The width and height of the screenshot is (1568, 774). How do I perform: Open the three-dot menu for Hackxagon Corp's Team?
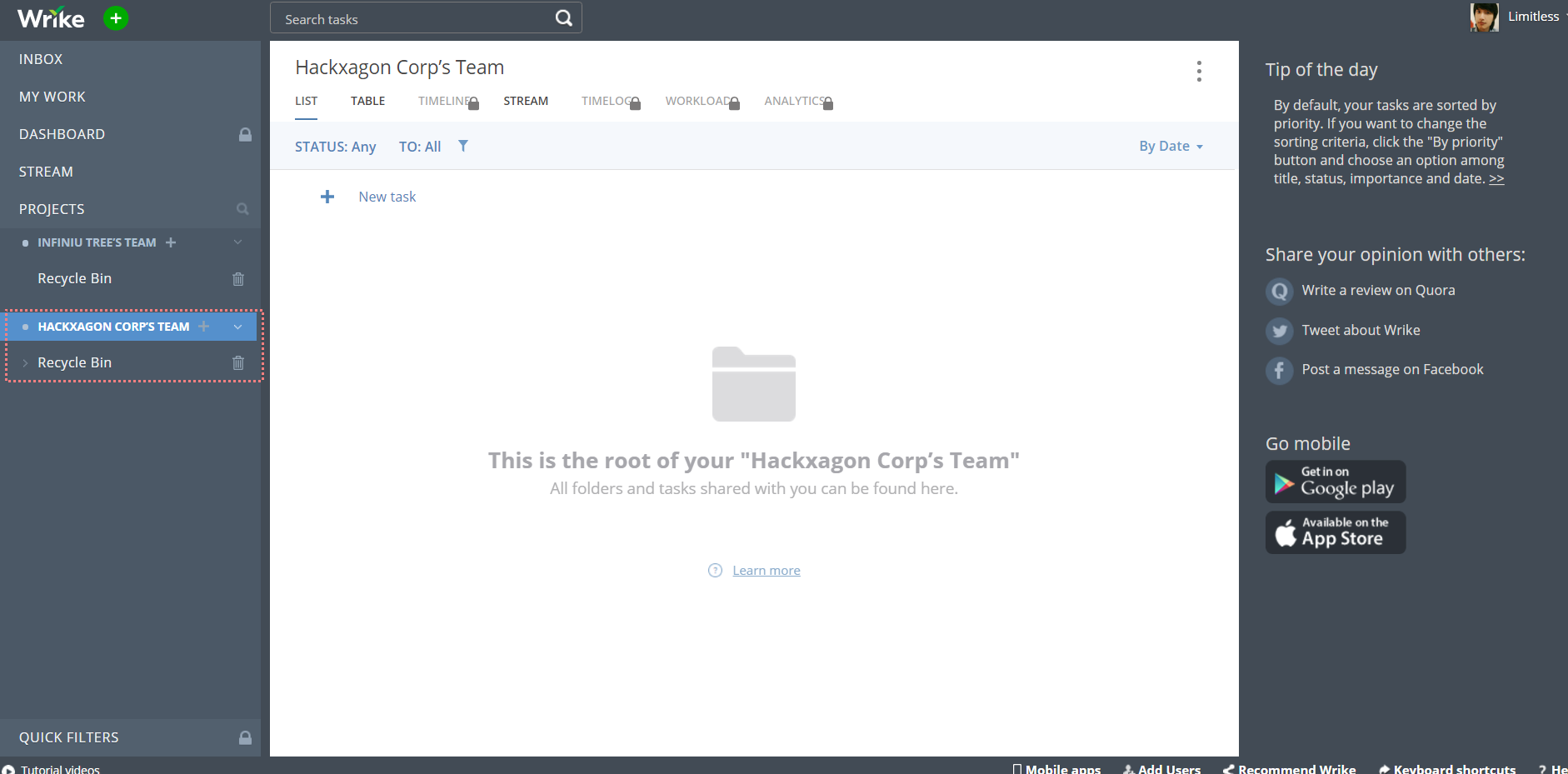click(x=1198, y=72)
